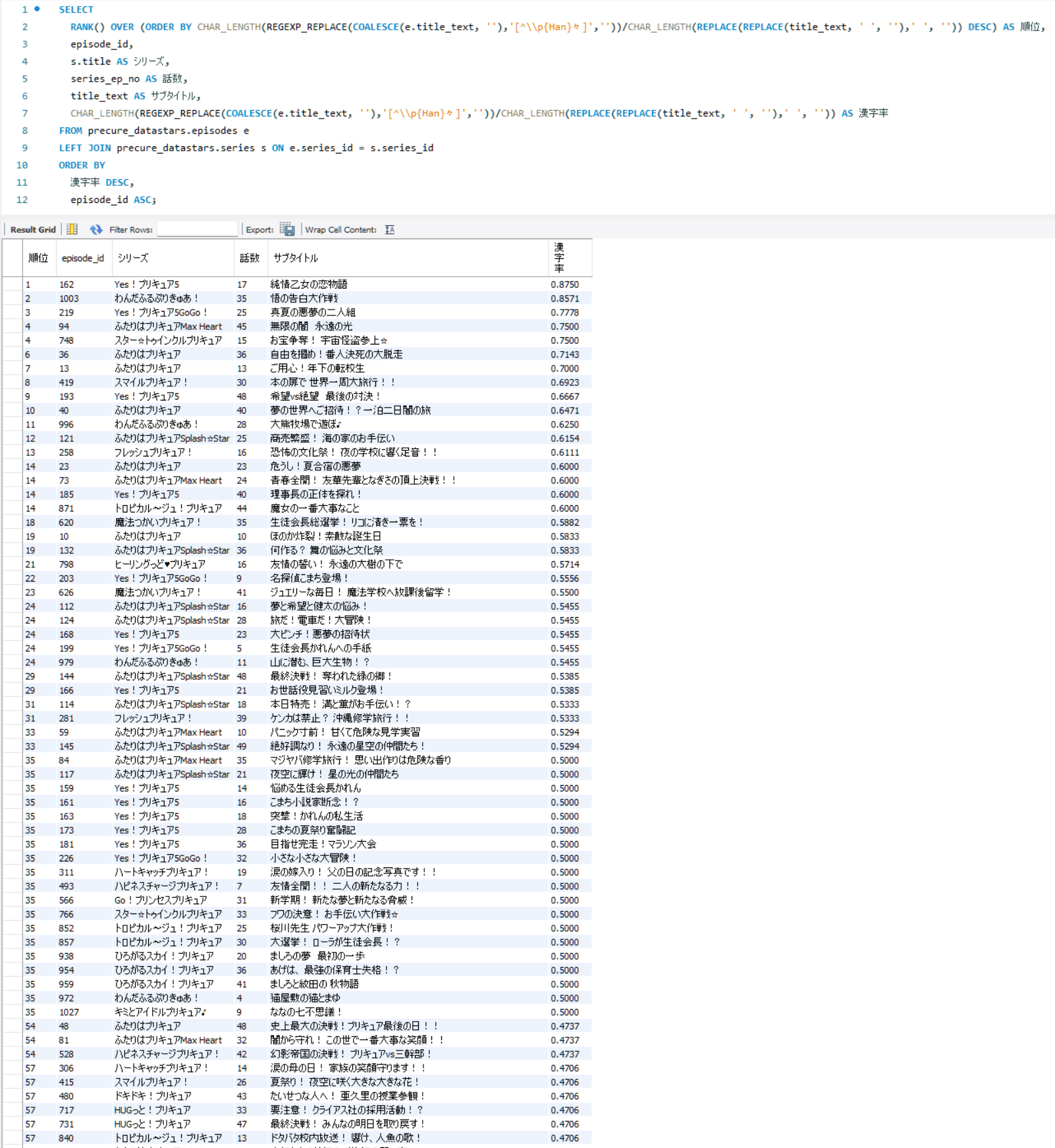Select row header of first result row
1055x1148 pixels.
coord(12,285)
